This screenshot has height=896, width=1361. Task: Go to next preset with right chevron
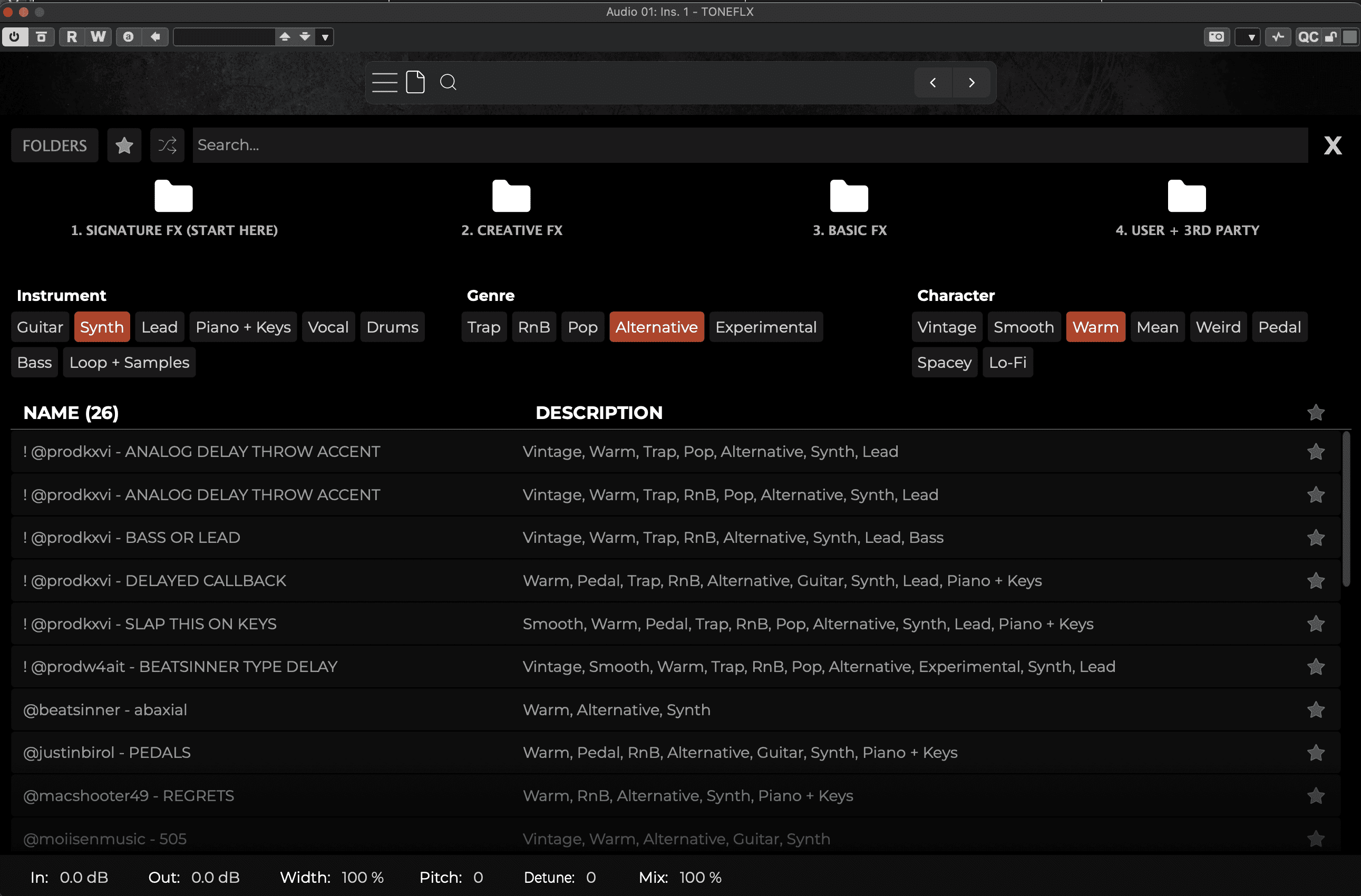(x=971, y=83)
